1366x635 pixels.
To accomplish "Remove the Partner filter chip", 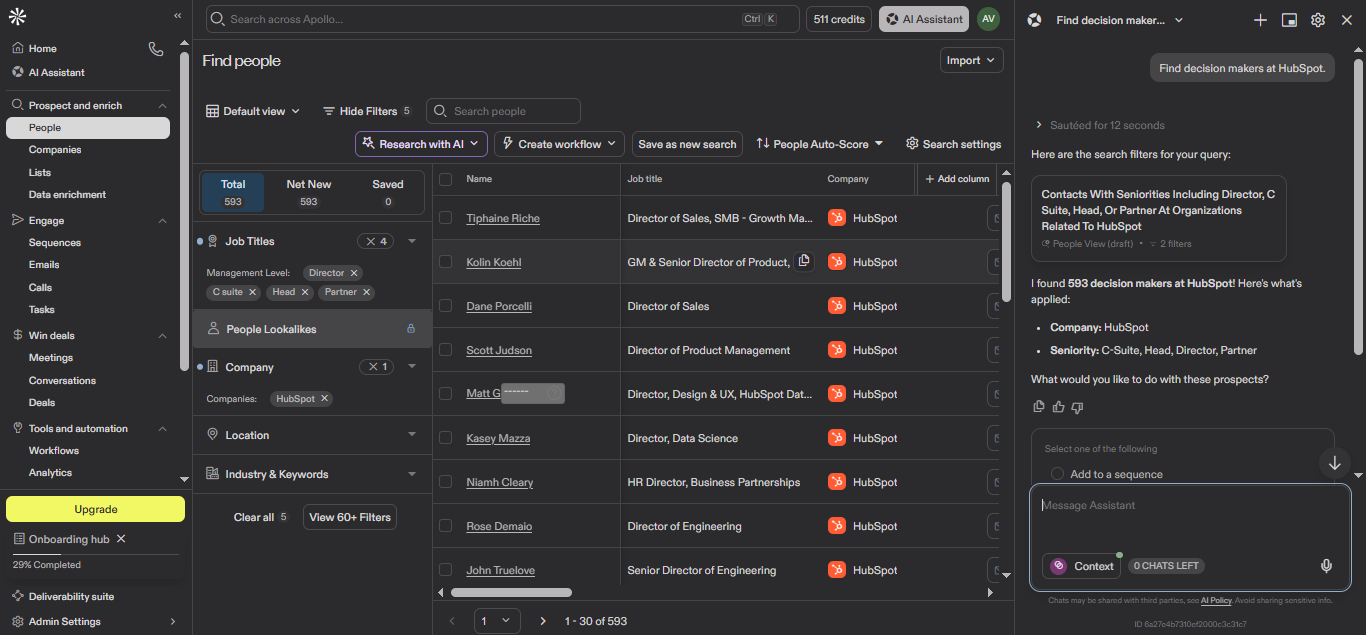I will (367, 292).
